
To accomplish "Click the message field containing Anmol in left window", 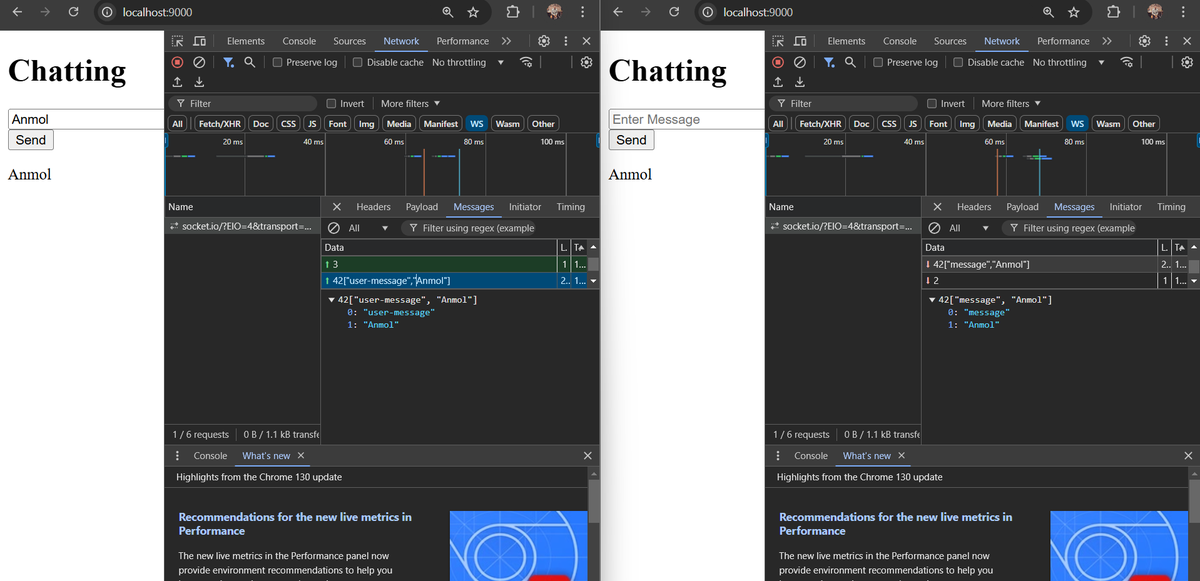I will [x=86, y=119].
